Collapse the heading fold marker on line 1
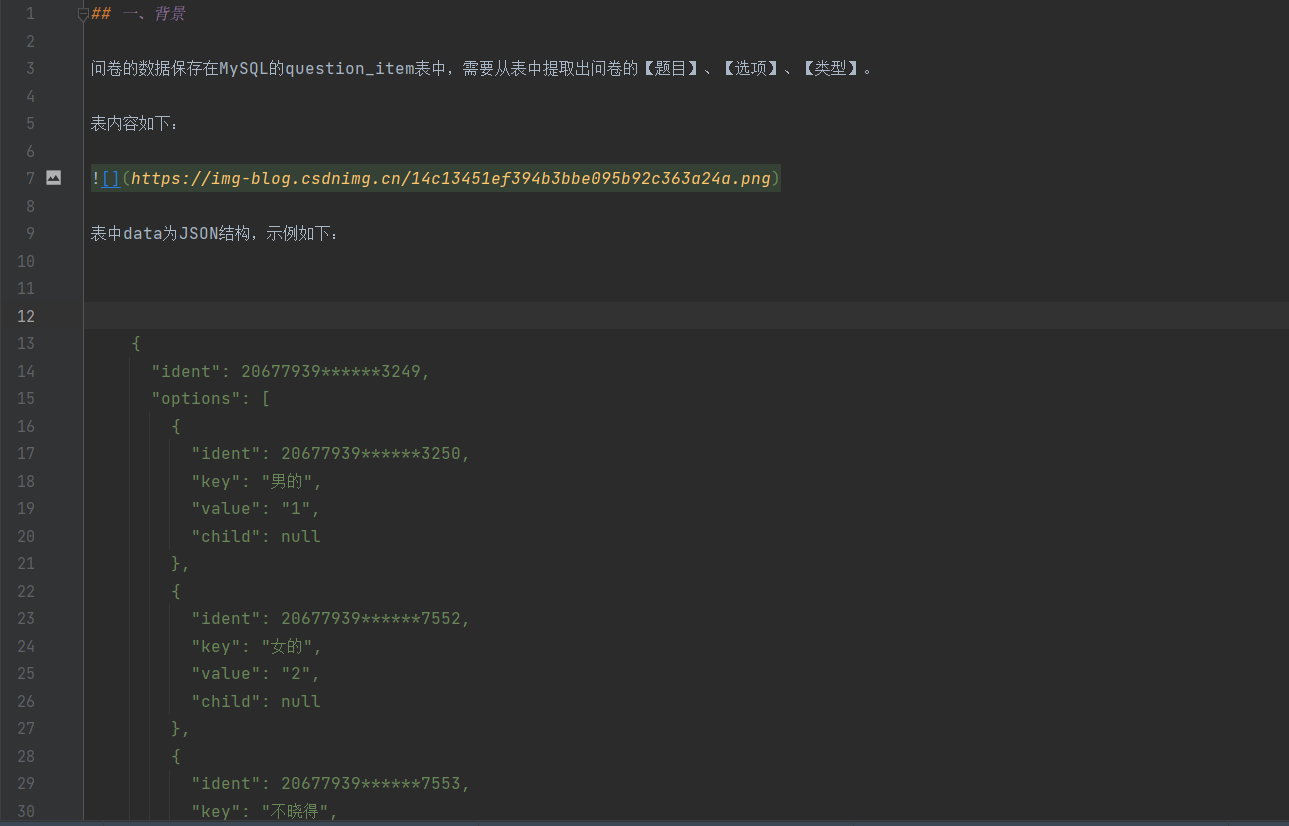Image resolution: width=1289 pixels, height=826 pixels. pyautogui.click(x=83, y=14)
